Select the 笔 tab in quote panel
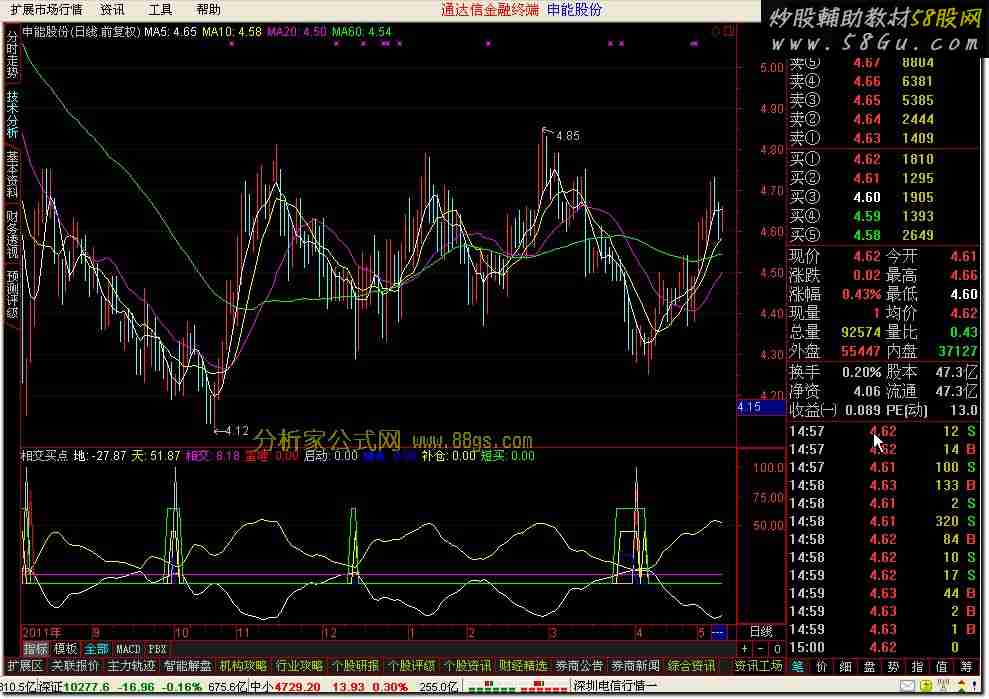989x699 pixels. tap(798, 666)
